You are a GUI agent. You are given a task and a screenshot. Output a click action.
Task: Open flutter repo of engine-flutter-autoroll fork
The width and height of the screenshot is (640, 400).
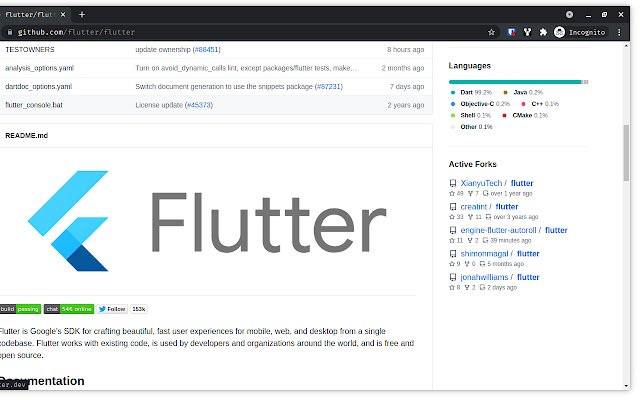coord(556,230)
